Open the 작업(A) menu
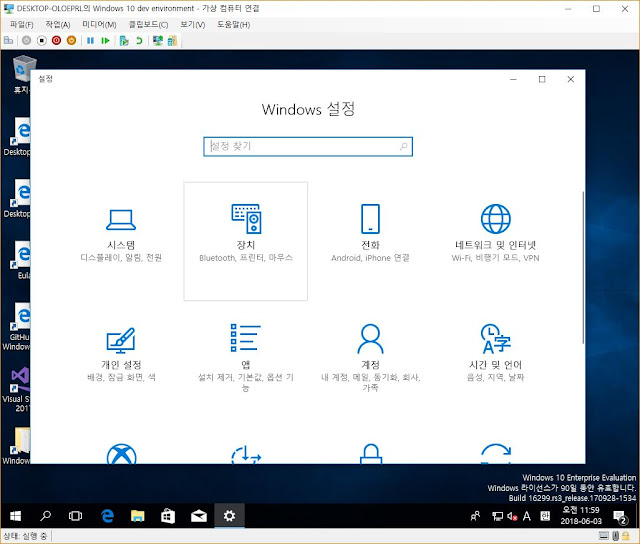The image size is (640, 544). (58, 24)
